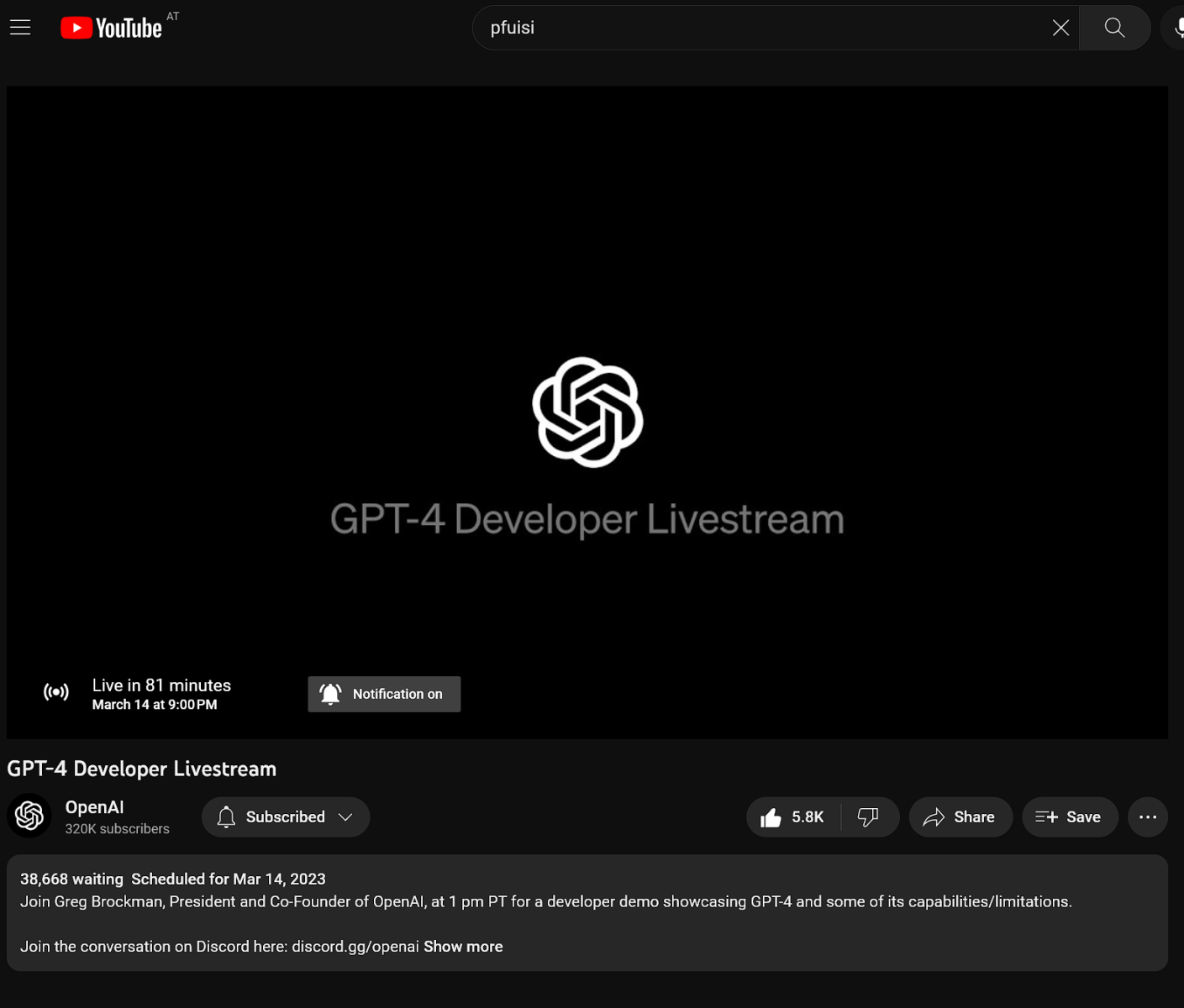Go to YouTube home via logo

point(111,29)
